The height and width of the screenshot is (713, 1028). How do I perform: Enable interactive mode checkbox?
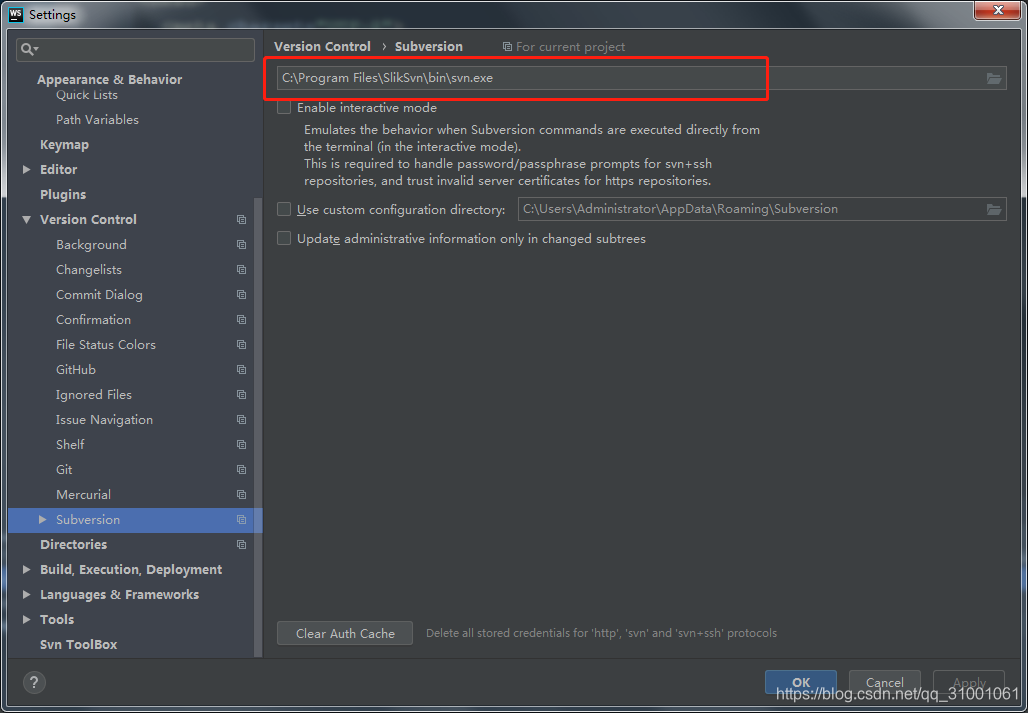coord(284,107)
